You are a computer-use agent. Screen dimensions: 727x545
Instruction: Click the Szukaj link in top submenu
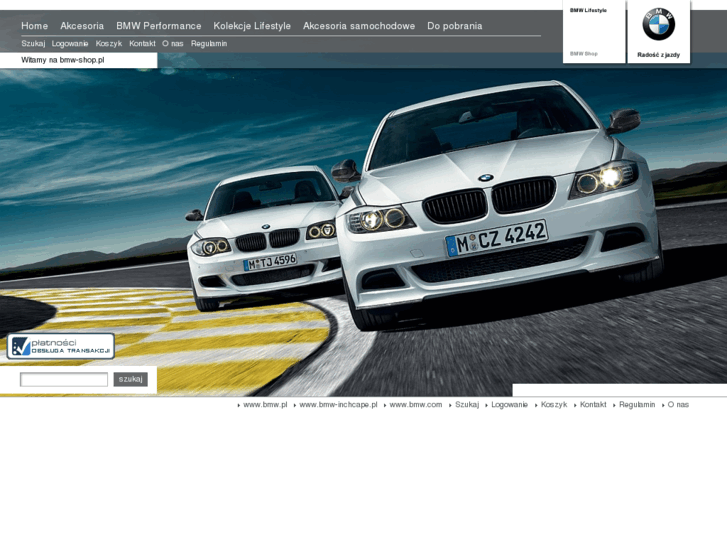pos(33,44)
